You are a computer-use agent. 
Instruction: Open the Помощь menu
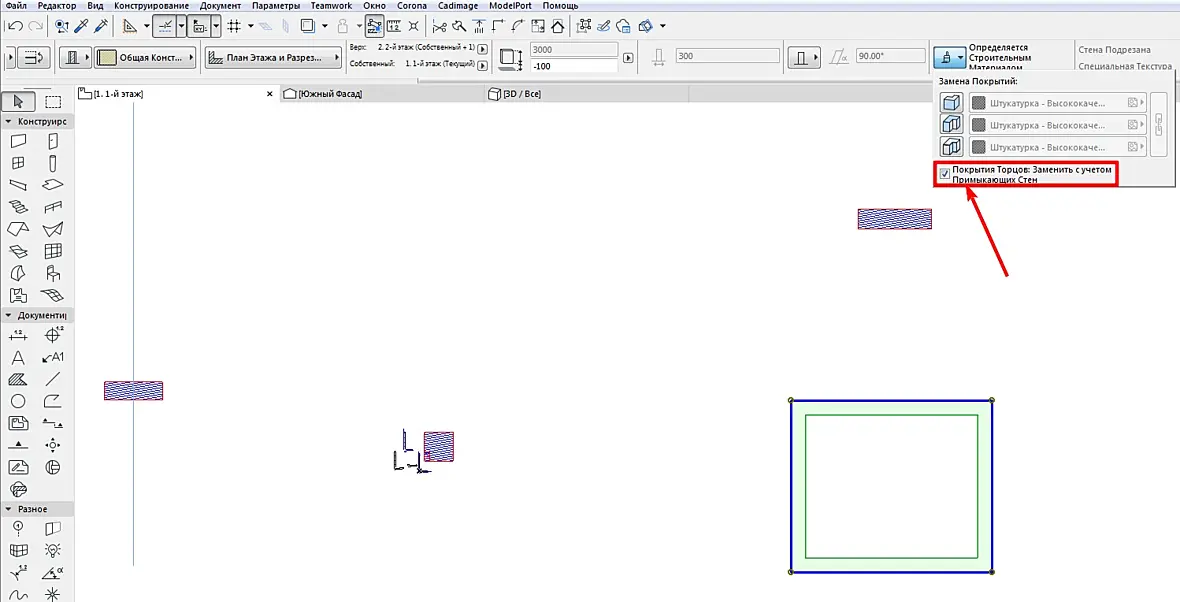(561, 5)
